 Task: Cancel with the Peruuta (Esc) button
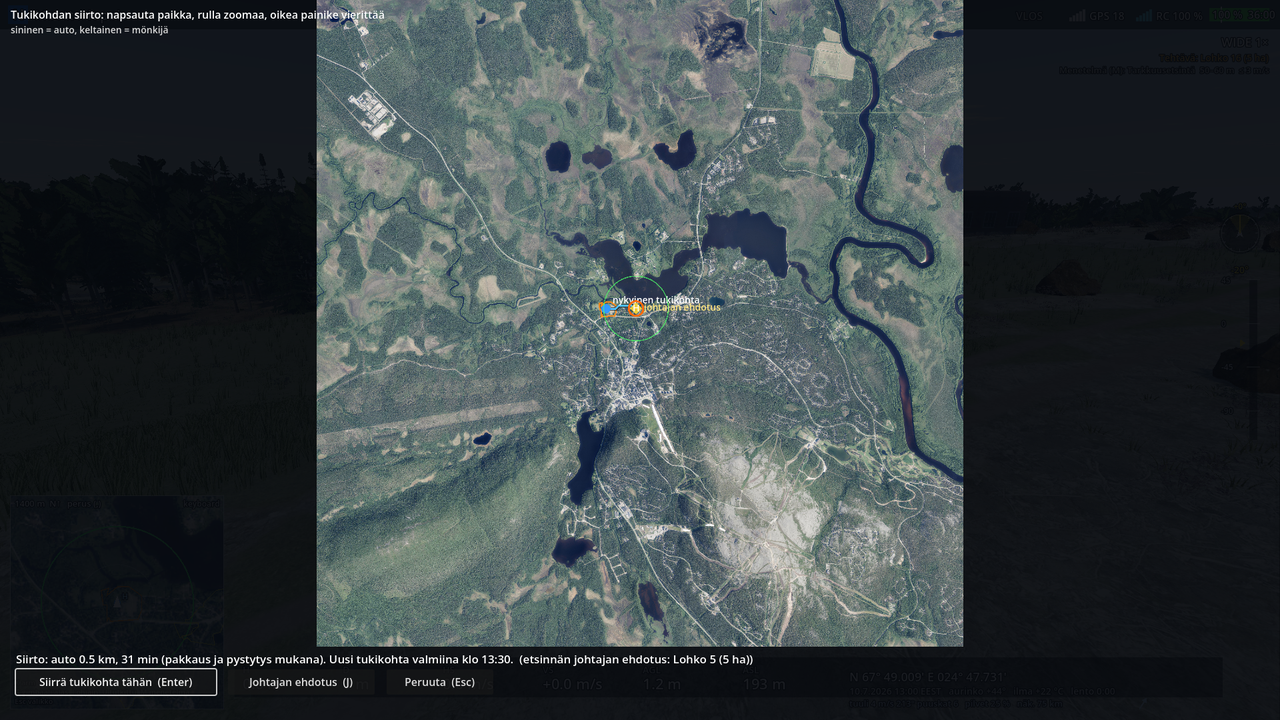pyautogui.click(x=440, y=682)
